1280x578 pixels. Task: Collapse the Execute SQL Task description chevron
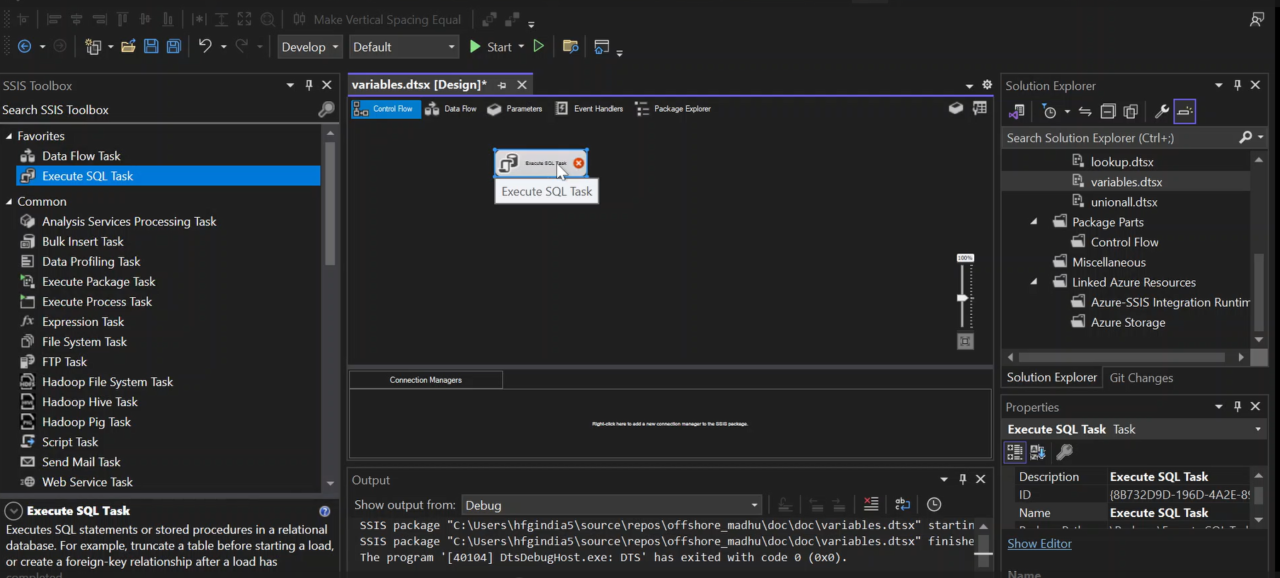13,511
